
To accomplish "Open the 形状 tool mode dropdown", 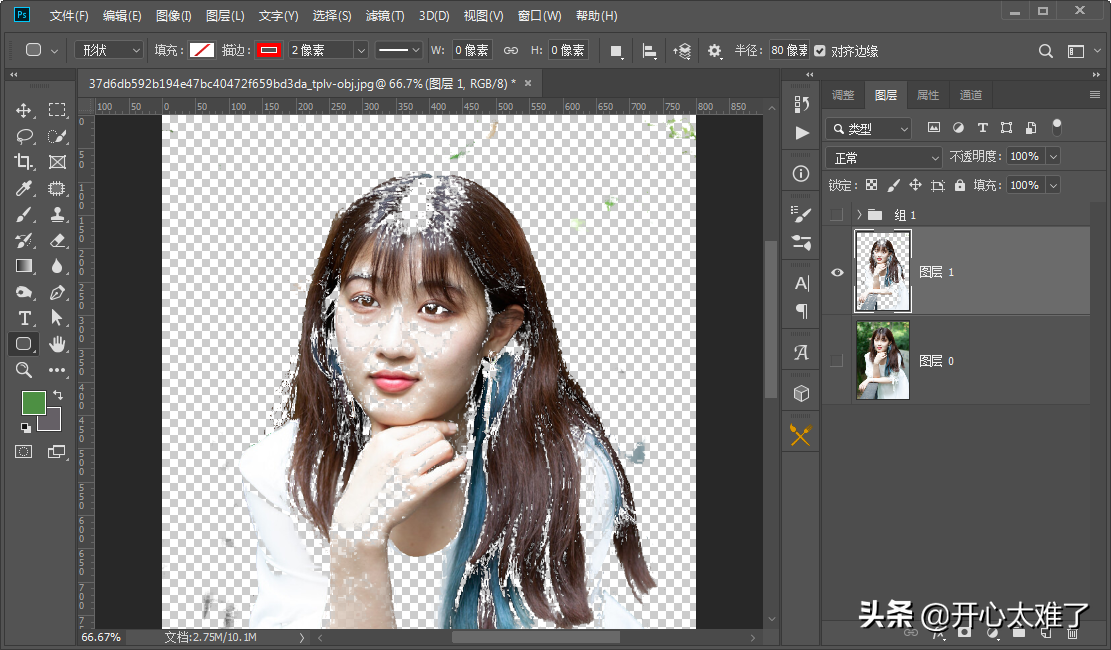I will 110,50.
